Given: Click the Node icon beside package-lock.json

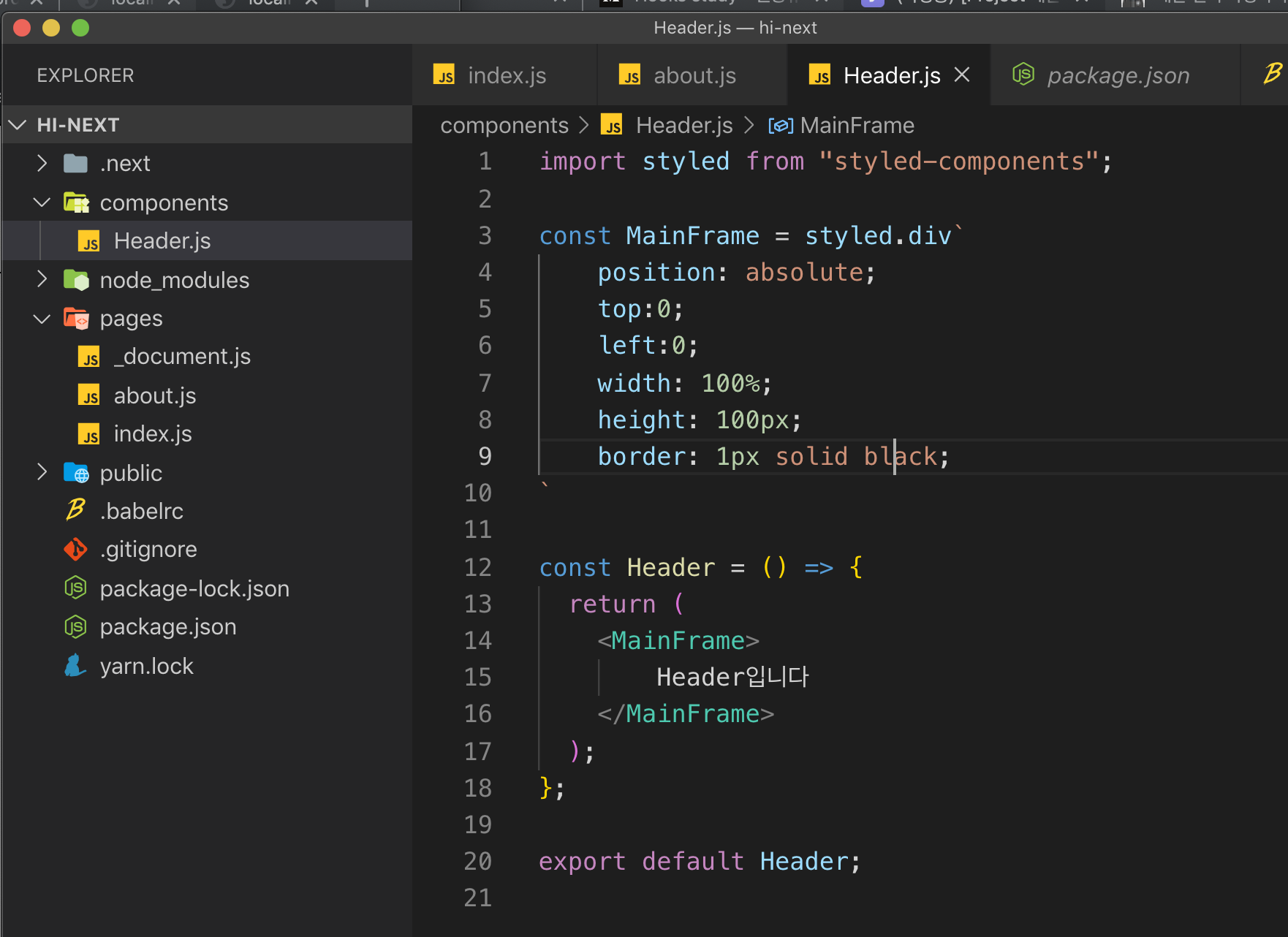Looking at the screenshot, I should [x=75, y=588].
